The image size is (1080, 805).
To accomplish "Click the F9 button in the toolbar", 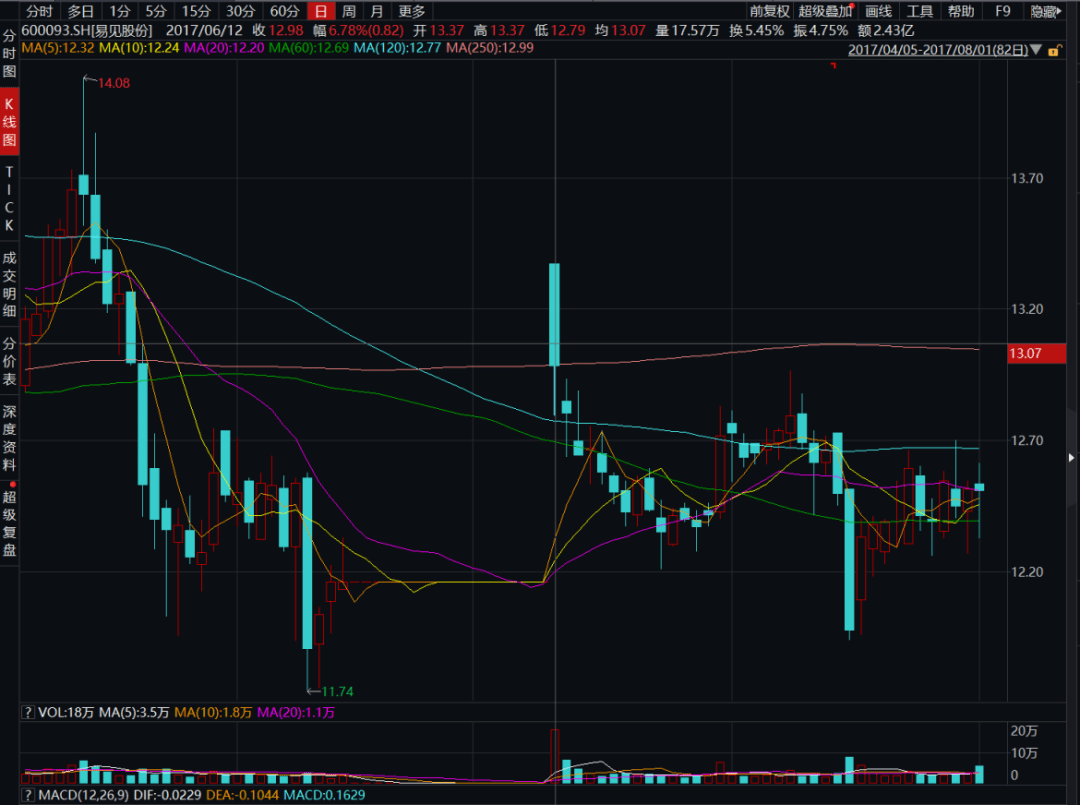I will tap(1003, 11).
